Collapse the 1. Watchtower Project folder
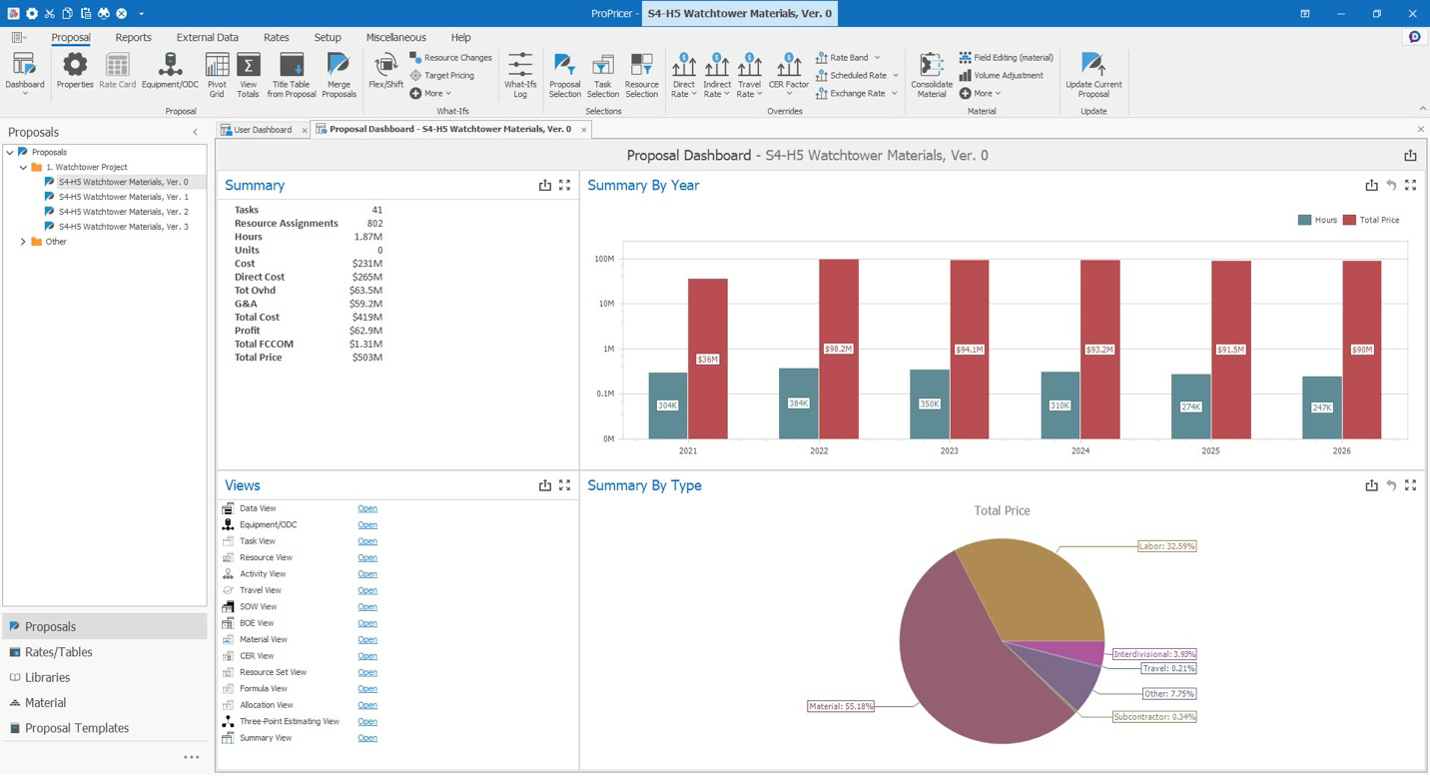Screen dimensions: 1430x779 (x=23, y=167)
